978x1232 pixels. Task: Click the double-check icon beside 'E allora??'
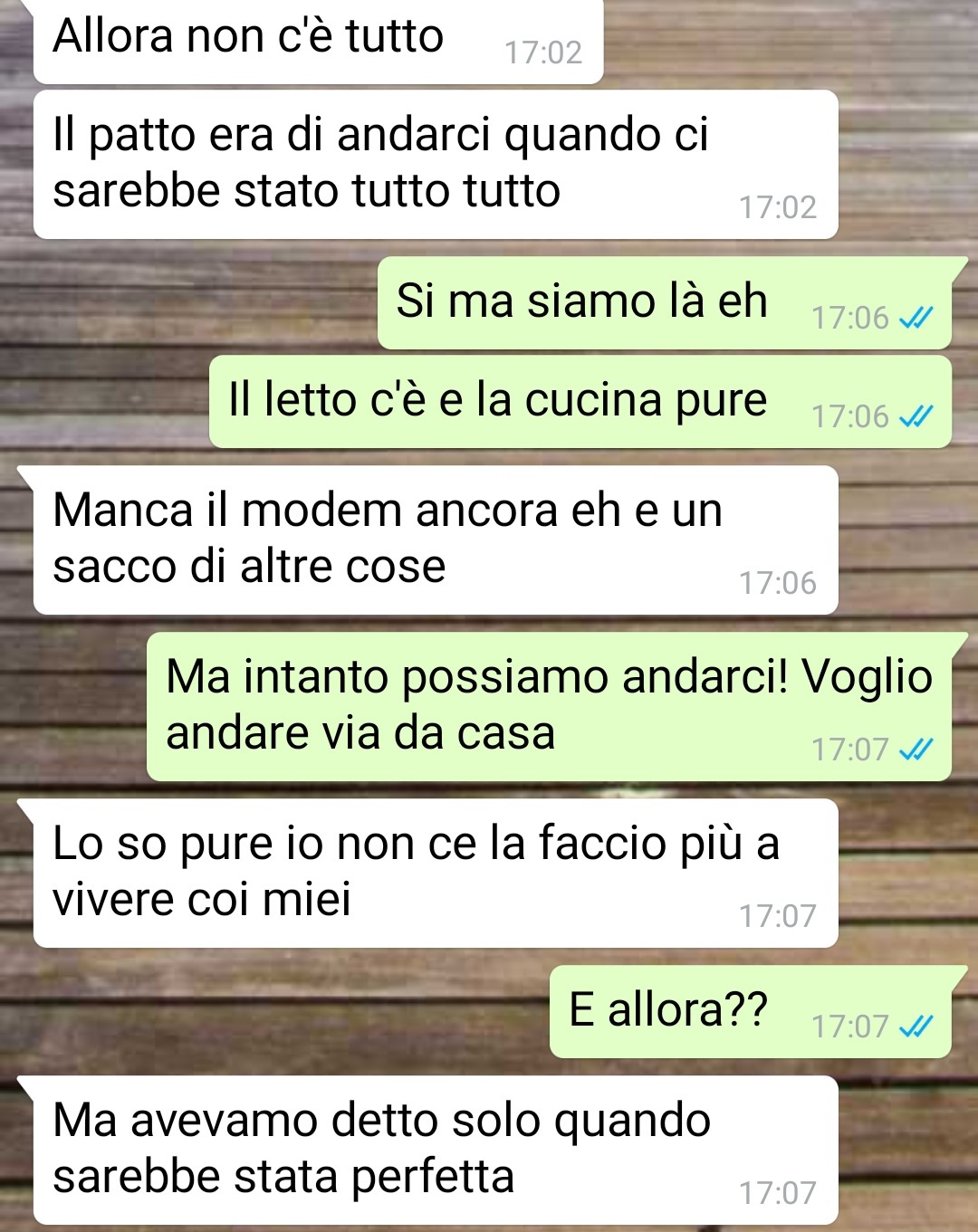coord(916,1027)
